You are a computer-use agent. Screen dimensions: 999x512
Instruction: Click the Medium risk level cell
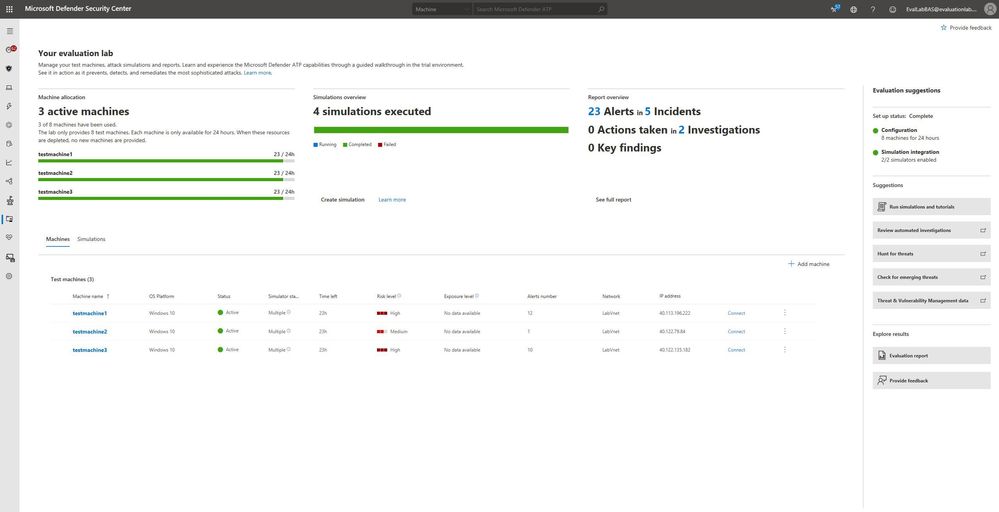click(392, 332)
